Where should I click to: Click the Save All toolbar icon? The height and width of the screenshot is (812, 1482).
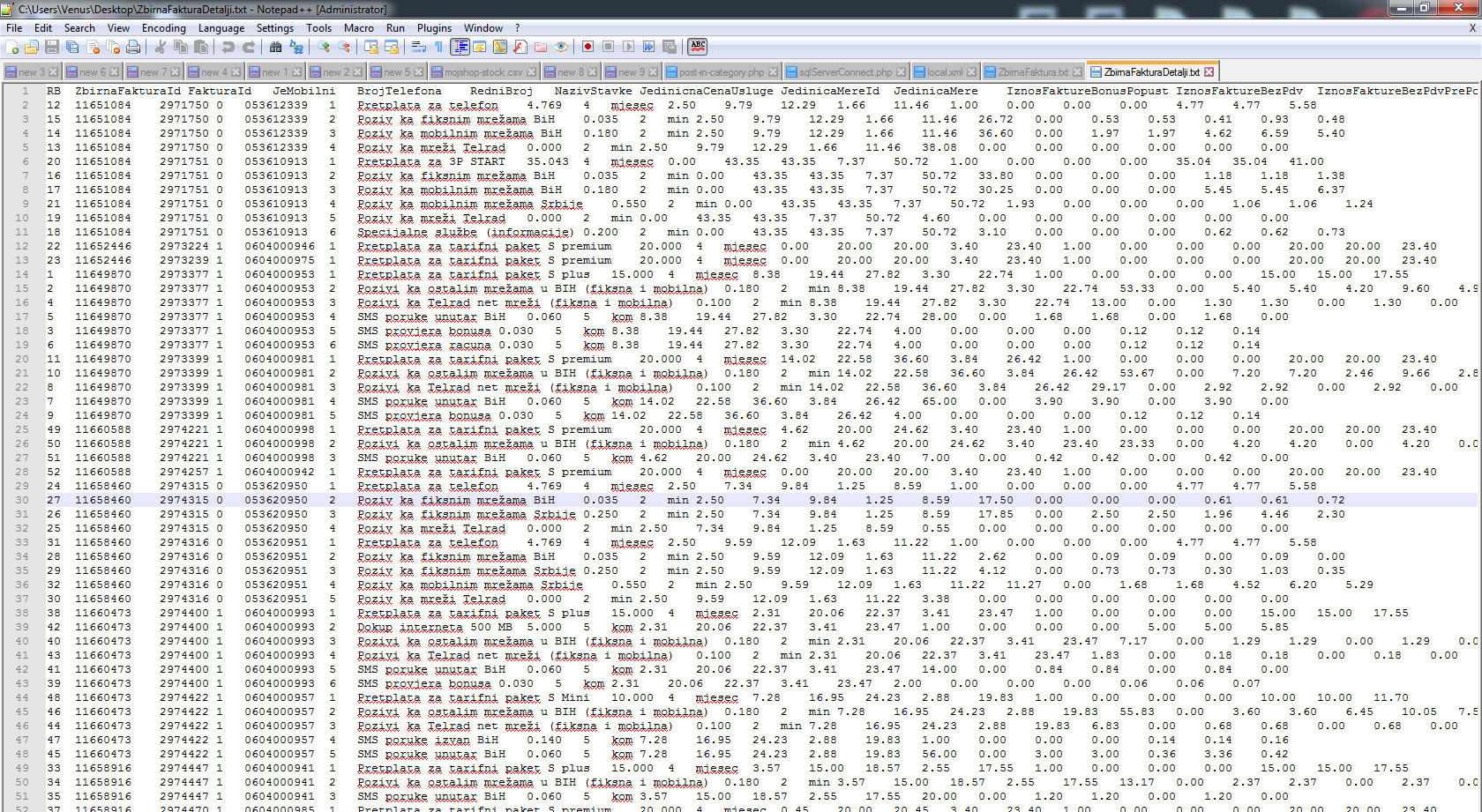72,47
